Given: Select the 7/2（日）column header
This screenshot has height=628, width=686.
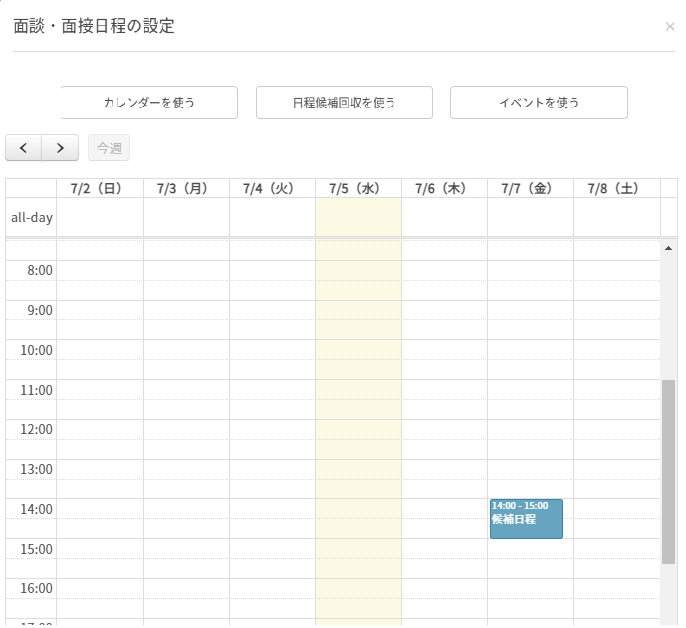Looking at the screenshot, I should point(100,188).
